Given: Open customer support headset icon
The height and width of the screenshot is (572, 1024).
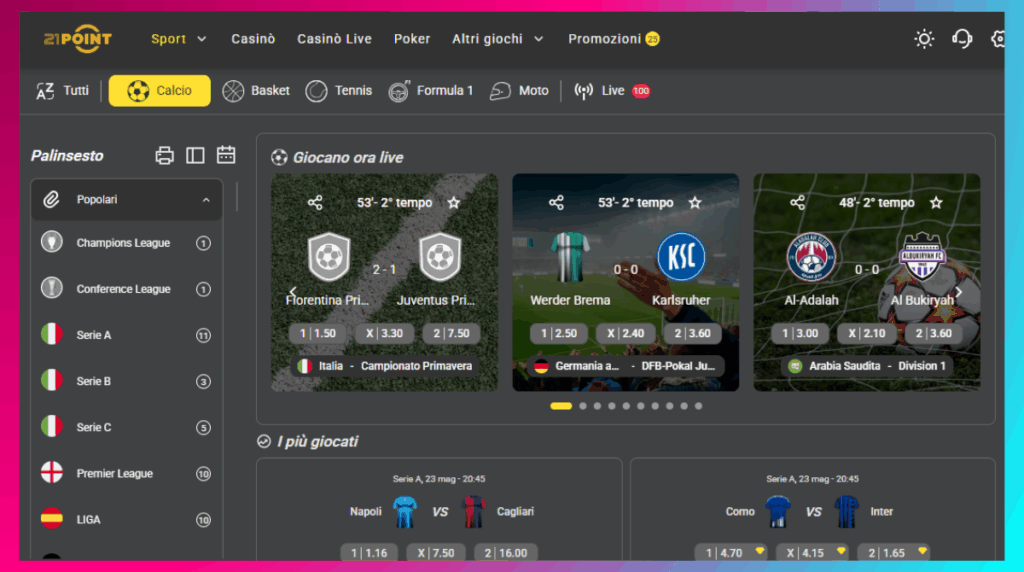Looking at the screenshot, I should click(x=961, y=39).
